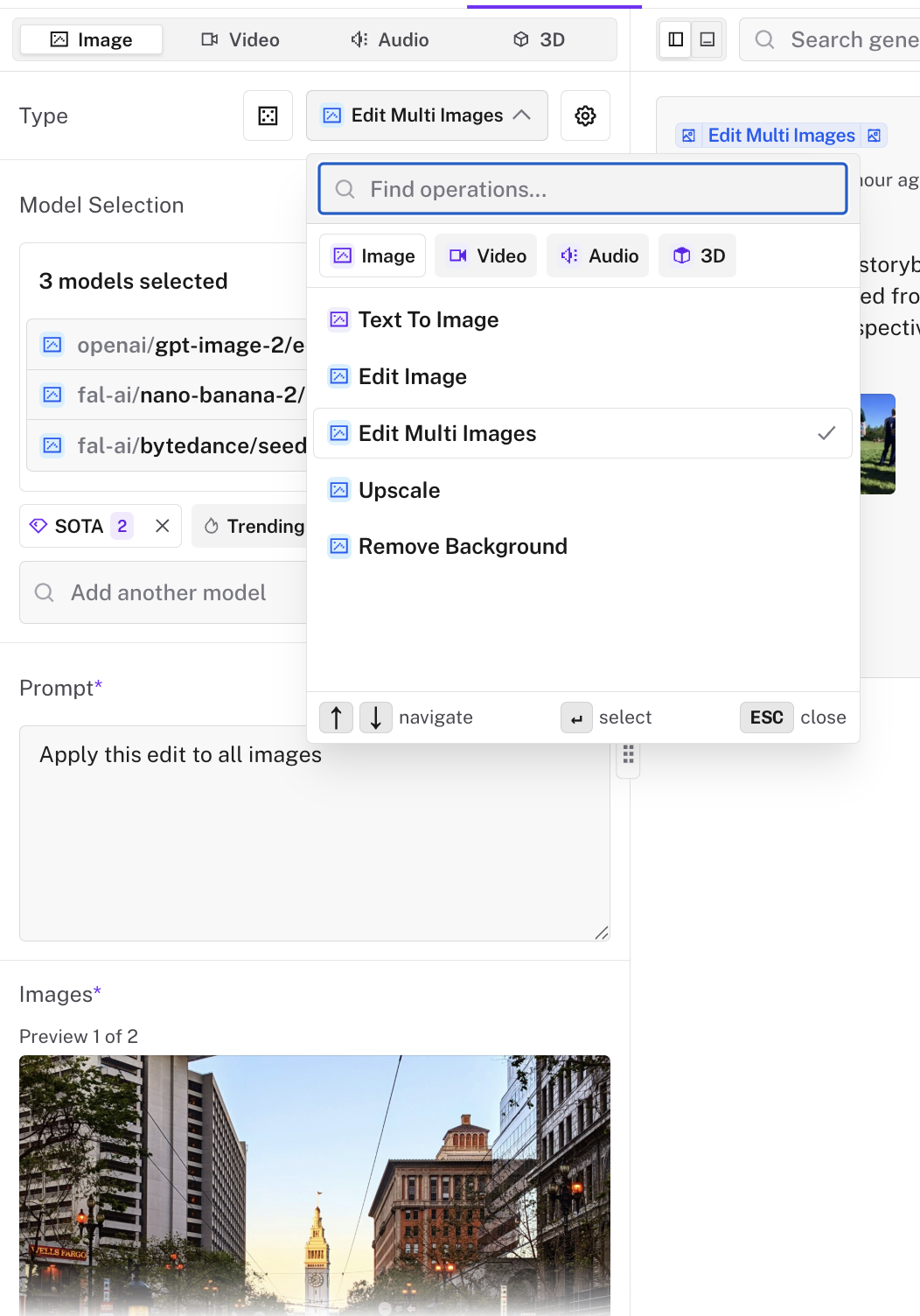920x1316 pixels.
Task: Open the street preview image
Action: pos(315,1185)
